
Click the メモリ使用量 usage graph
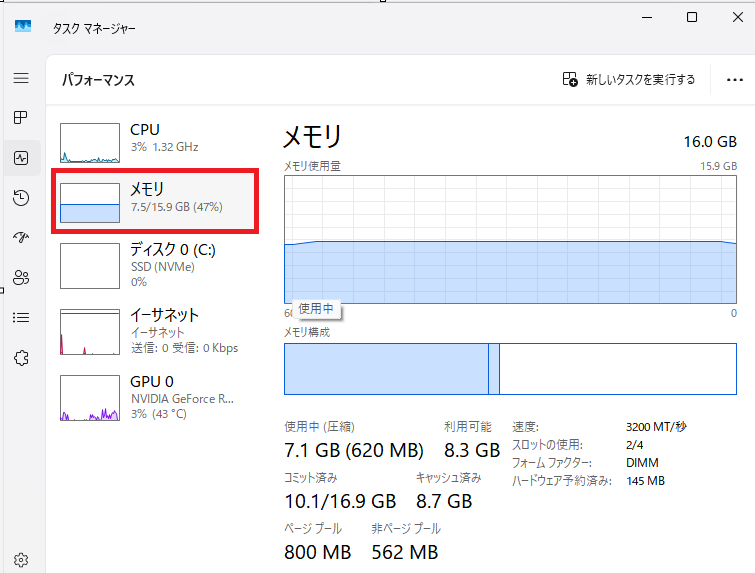pos(510,239)
